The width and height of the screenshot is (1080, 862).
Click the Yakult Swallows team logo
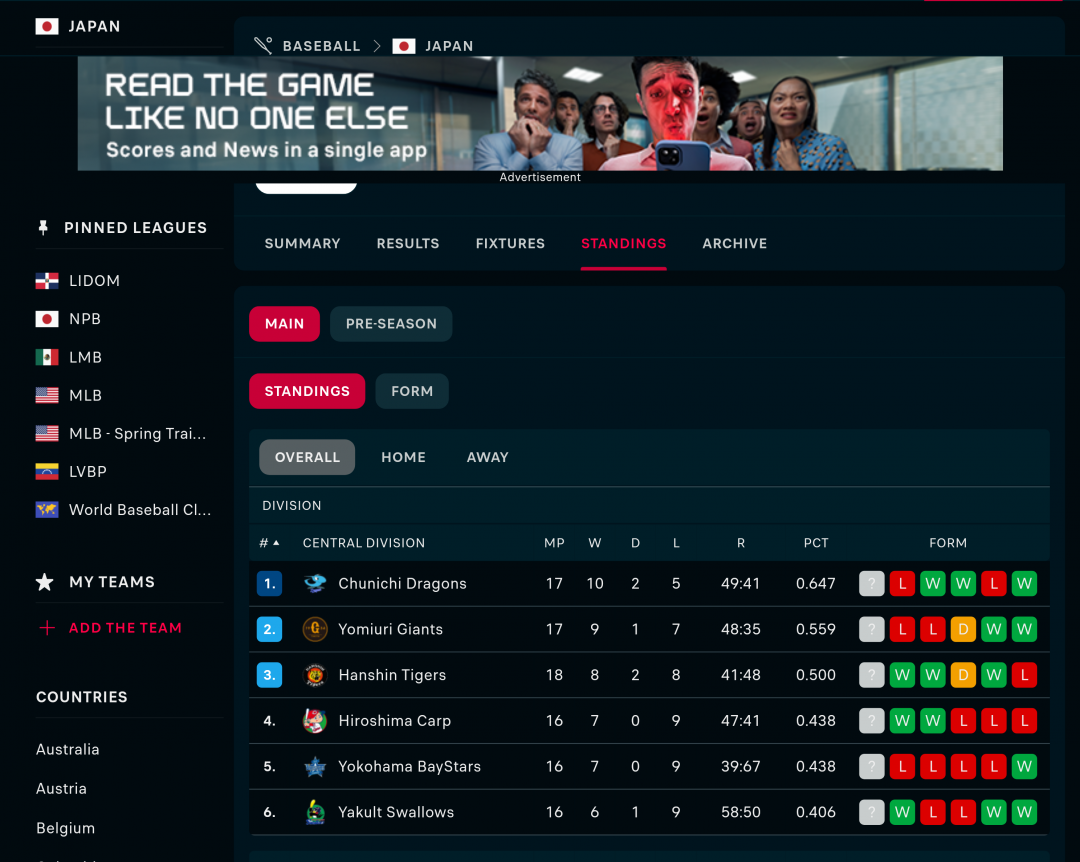(315, 813)
